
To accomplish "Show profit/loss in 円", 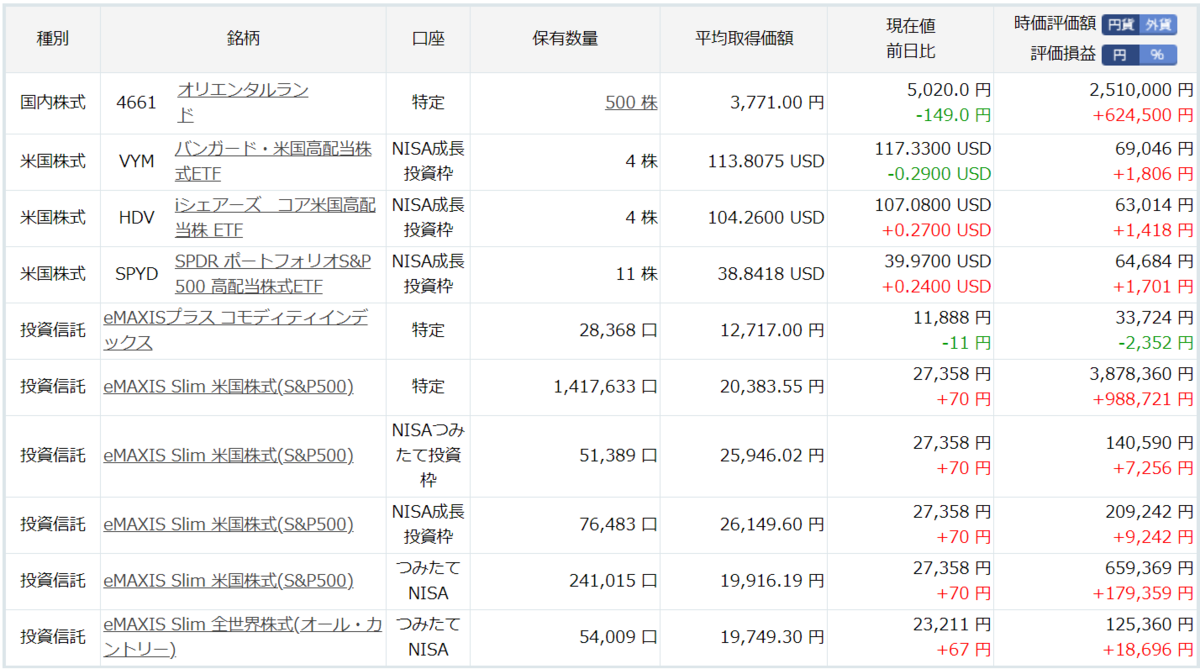I will coord(1121,54).
